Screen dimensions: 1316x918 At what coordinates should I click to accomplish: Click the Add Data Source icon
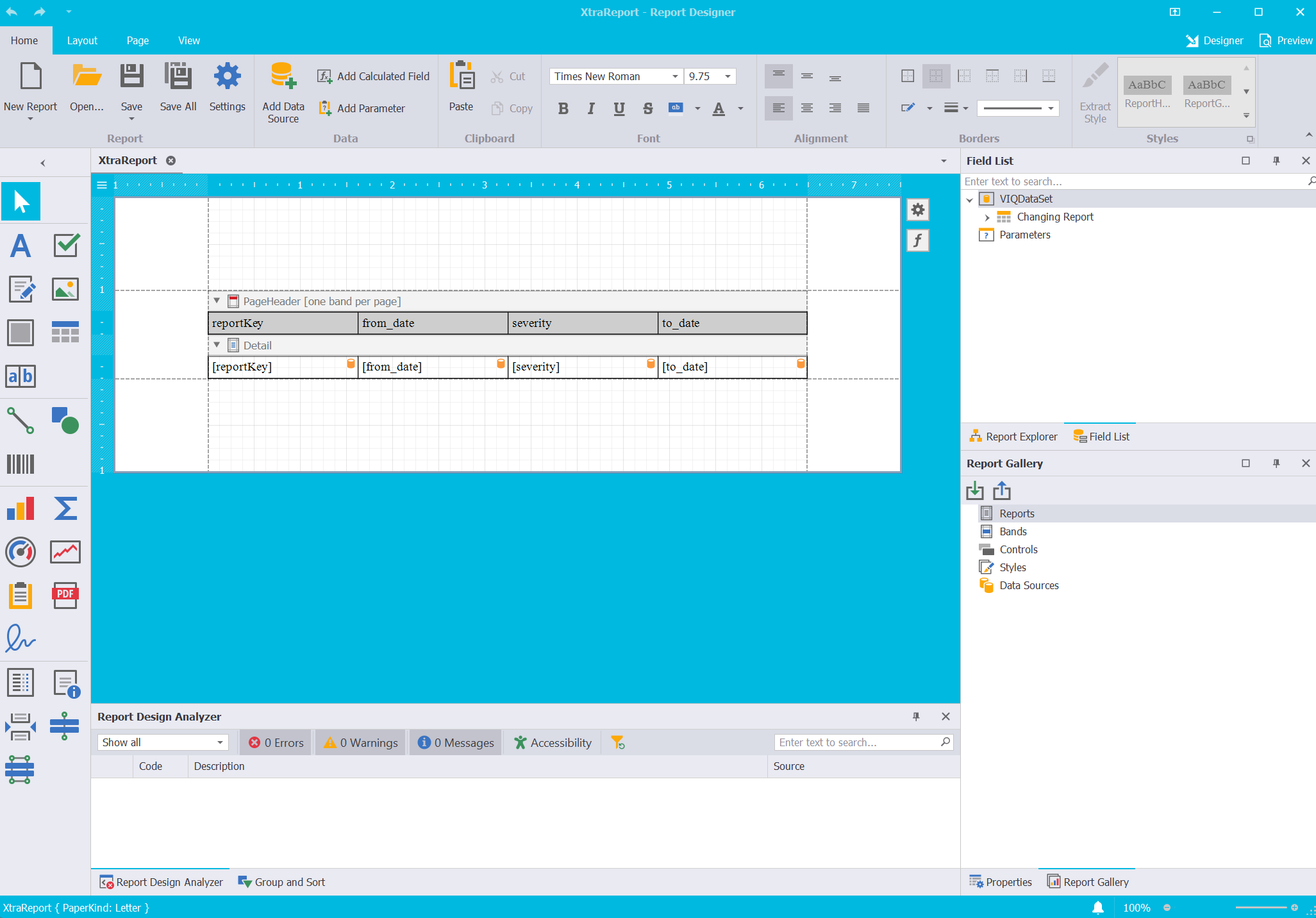coord(283,76)
